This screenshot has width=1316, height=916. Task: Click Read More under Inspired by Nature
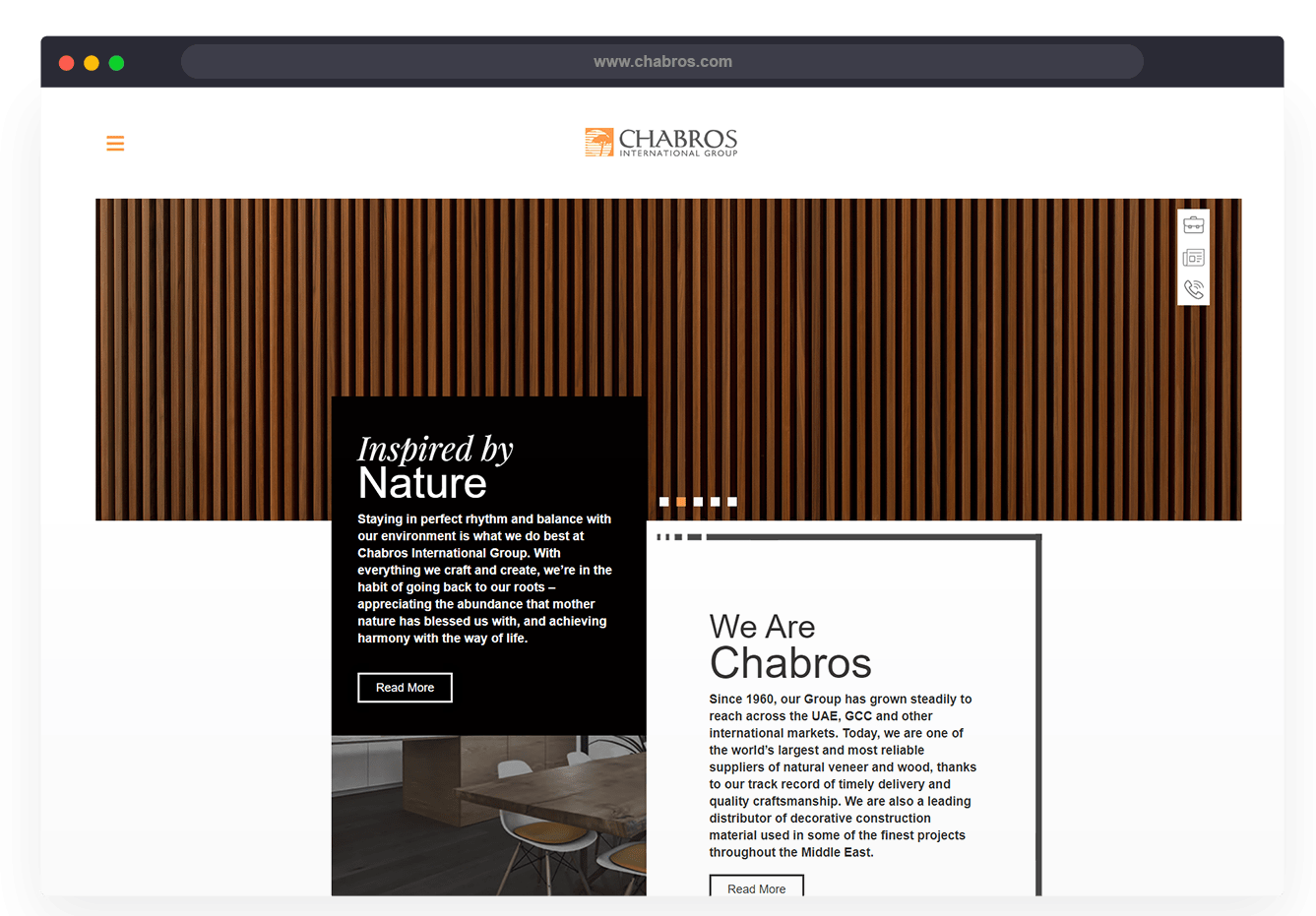405,688
